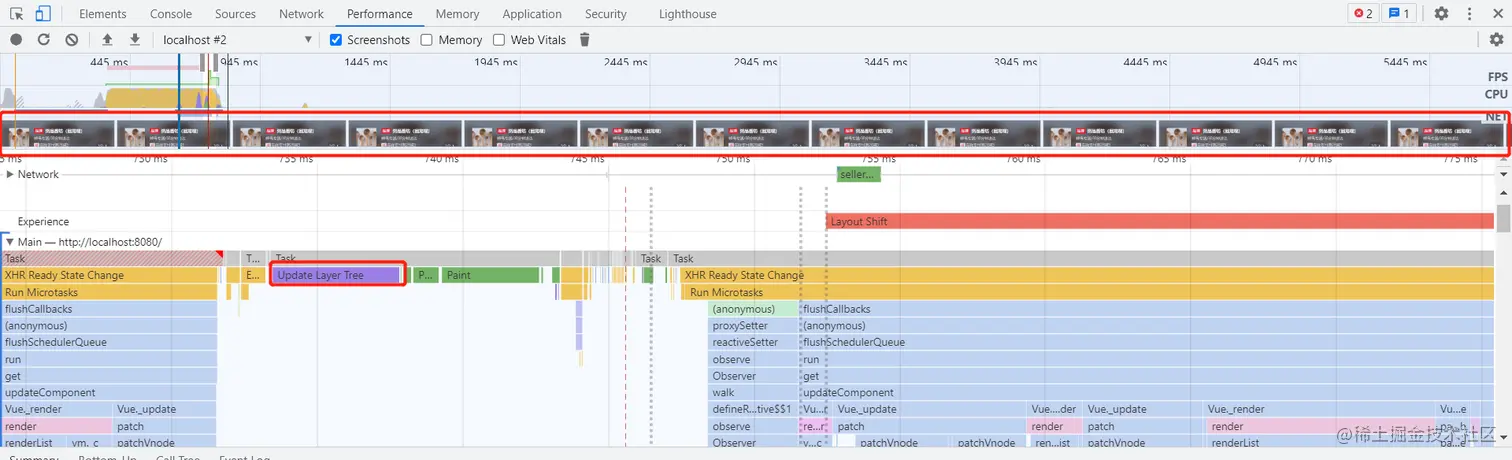Save the profile with the download arrow
The image size is (1512, 460).
[135, 40]
